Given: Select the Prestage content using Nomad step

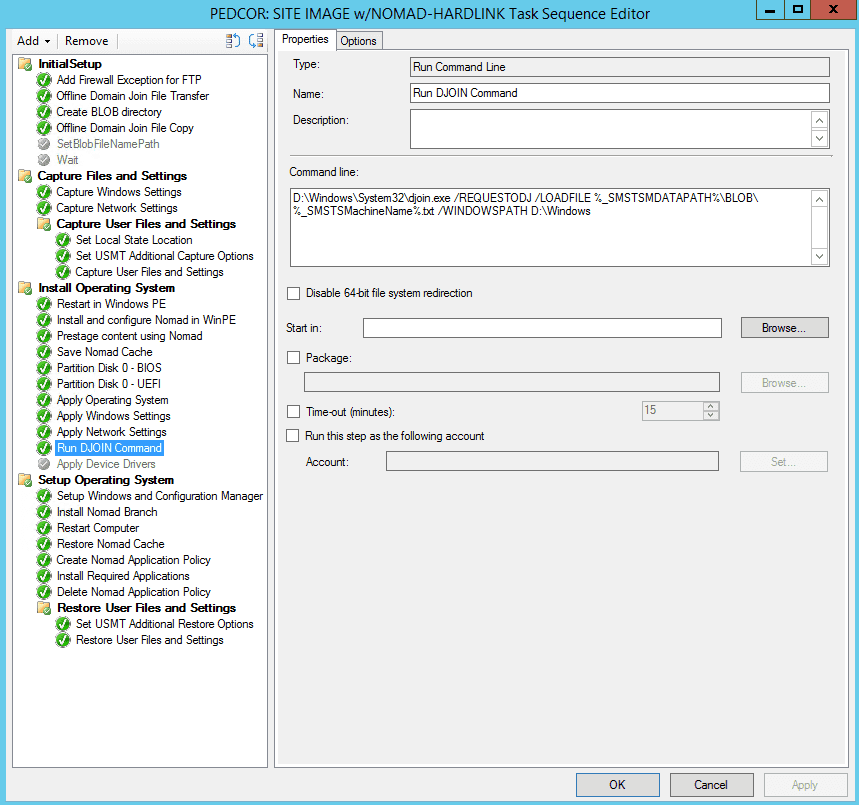Looking at the screenshot, I should click(x=129, y=336).
